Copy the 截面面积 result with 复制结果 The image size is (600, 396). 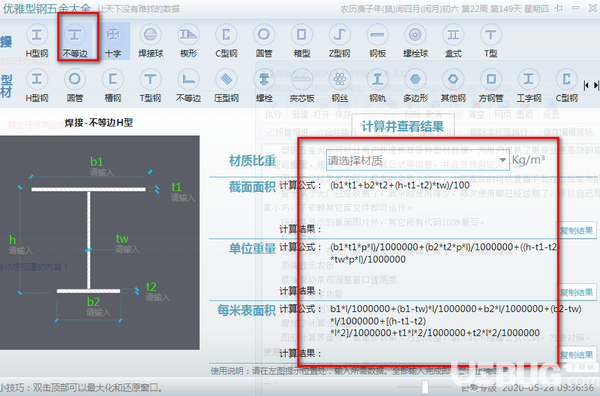click(x=577, y=231)
